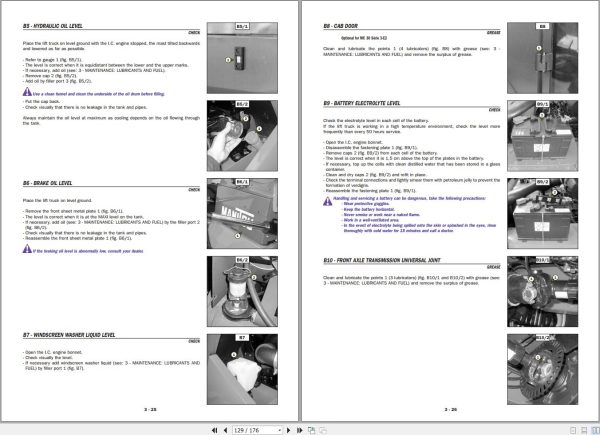Click the B10/1 universal joint photo
The height and width of the screenshot is (435, 600).
point(543,292)
